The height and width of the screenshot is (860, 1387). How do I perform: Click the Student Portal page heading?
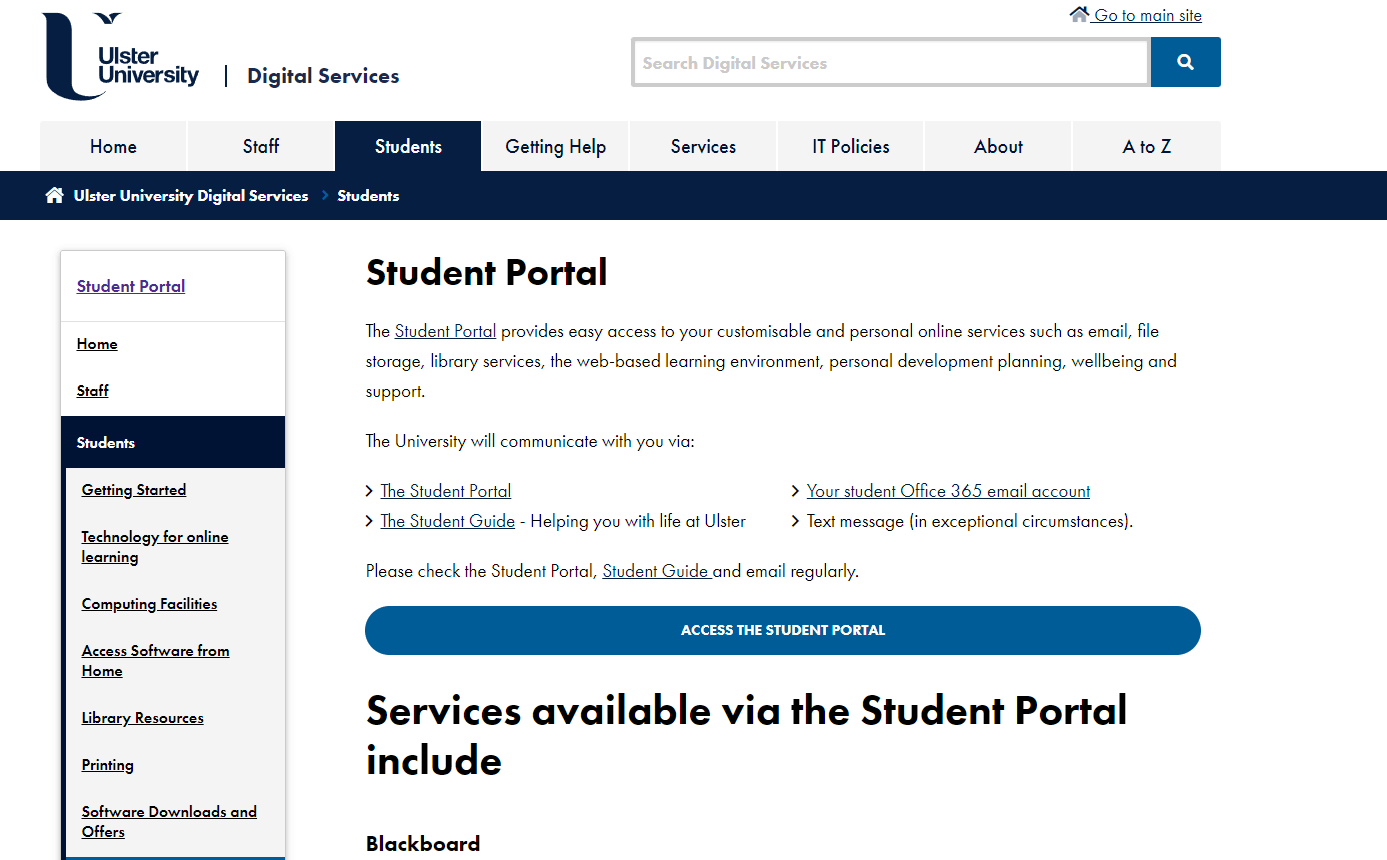tap(487, 273)
